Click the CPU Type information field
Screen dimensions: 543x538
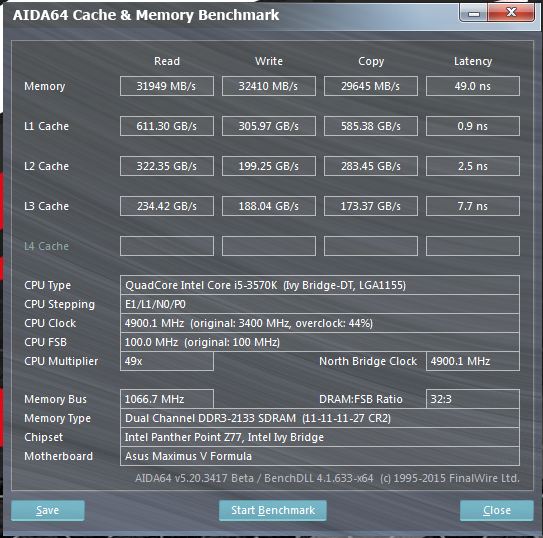(x=320, y=285)
